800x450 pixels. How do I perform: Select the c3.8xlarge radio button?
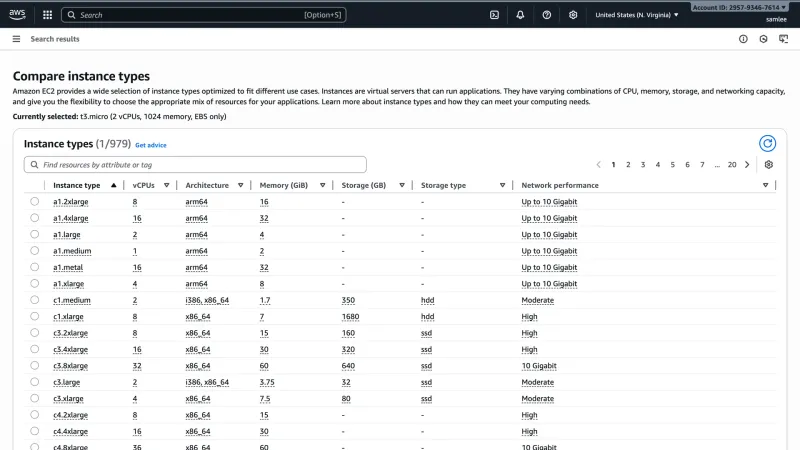tap(34, 365)
